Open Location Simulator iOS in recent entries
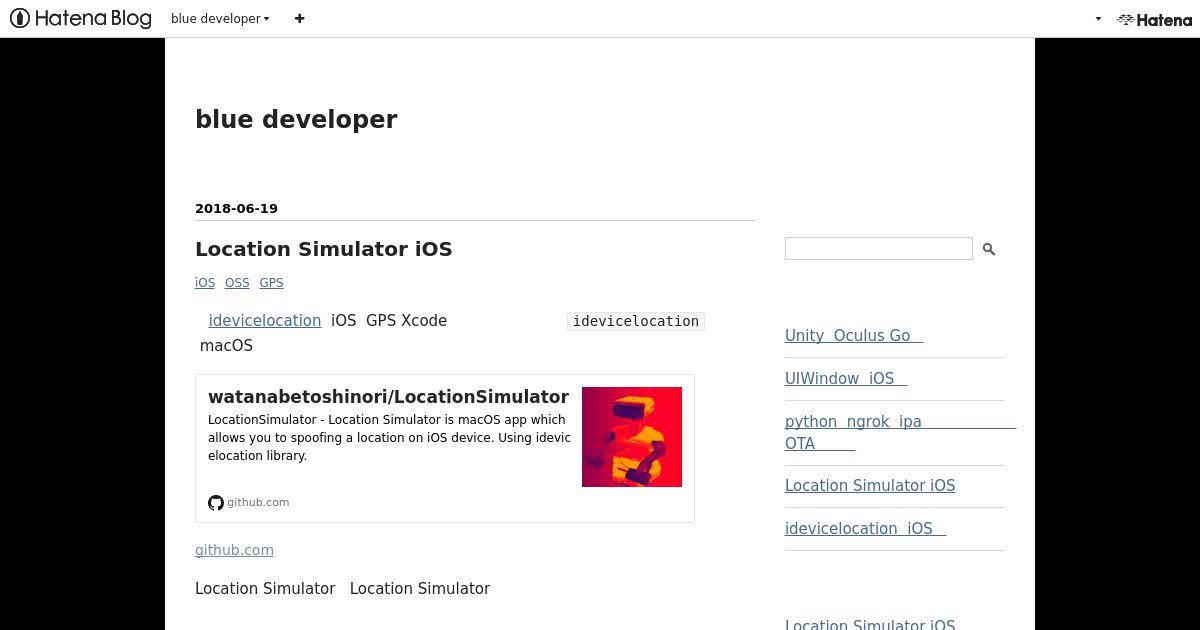This screenshot has width=1200, height=630. coord(870,485)
